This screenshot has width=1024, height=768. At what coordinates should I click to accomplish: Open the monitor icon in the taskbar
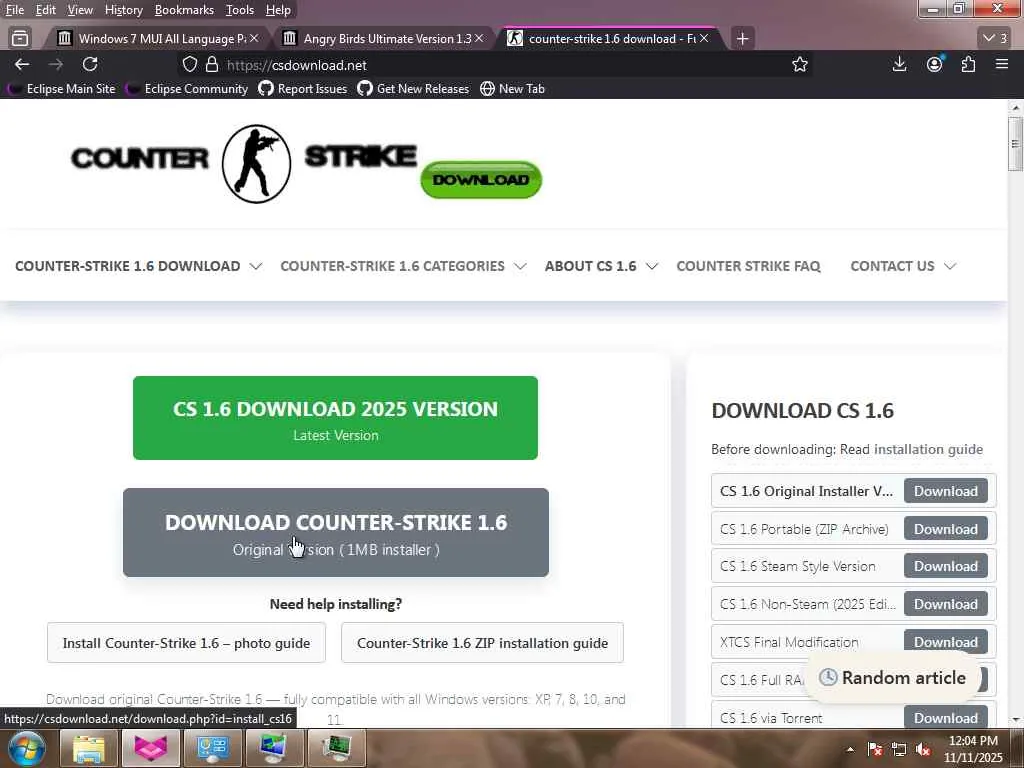[273, 748]
